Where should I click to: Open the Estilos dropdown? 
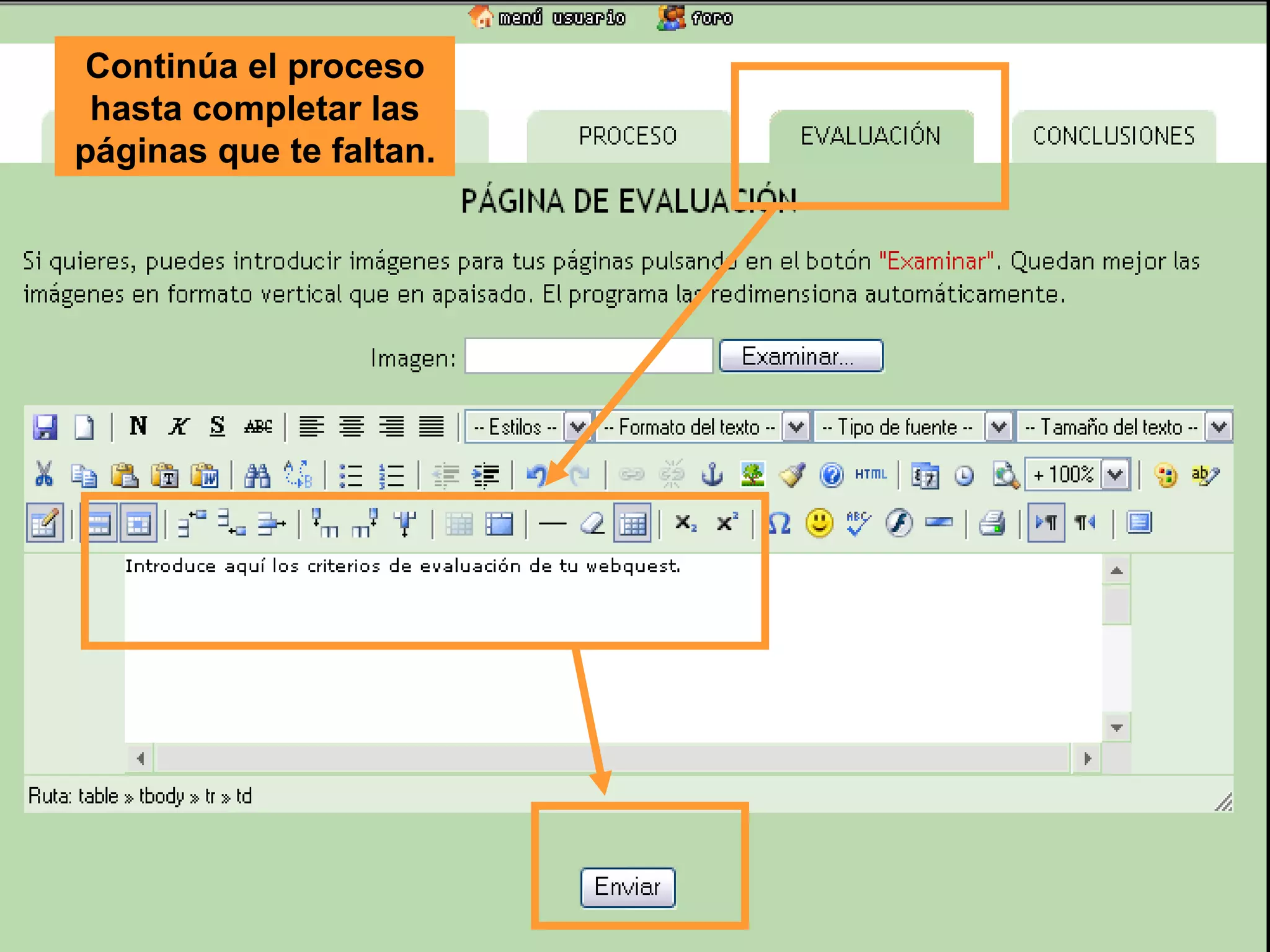click(528, 427)
